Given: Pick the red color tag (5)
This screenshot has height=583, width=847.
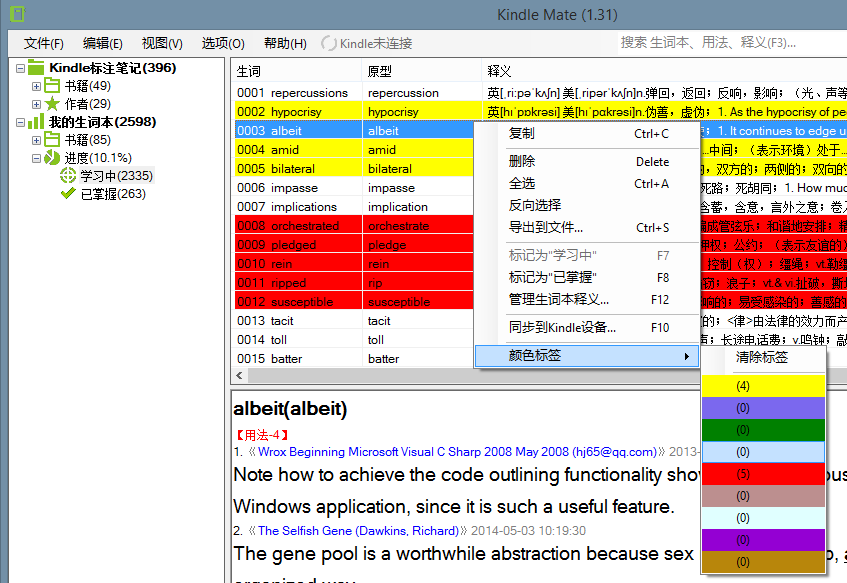Looking at the screenshot, I should tap(763, 474).
